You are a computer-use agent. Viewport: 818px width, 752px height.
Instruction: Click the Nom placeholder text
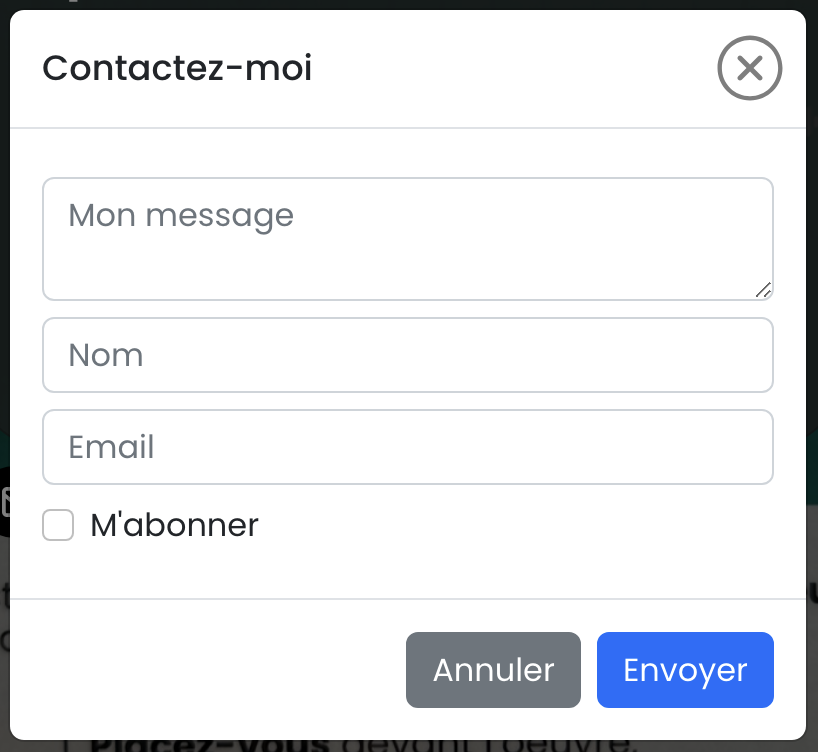pos(105,355)
